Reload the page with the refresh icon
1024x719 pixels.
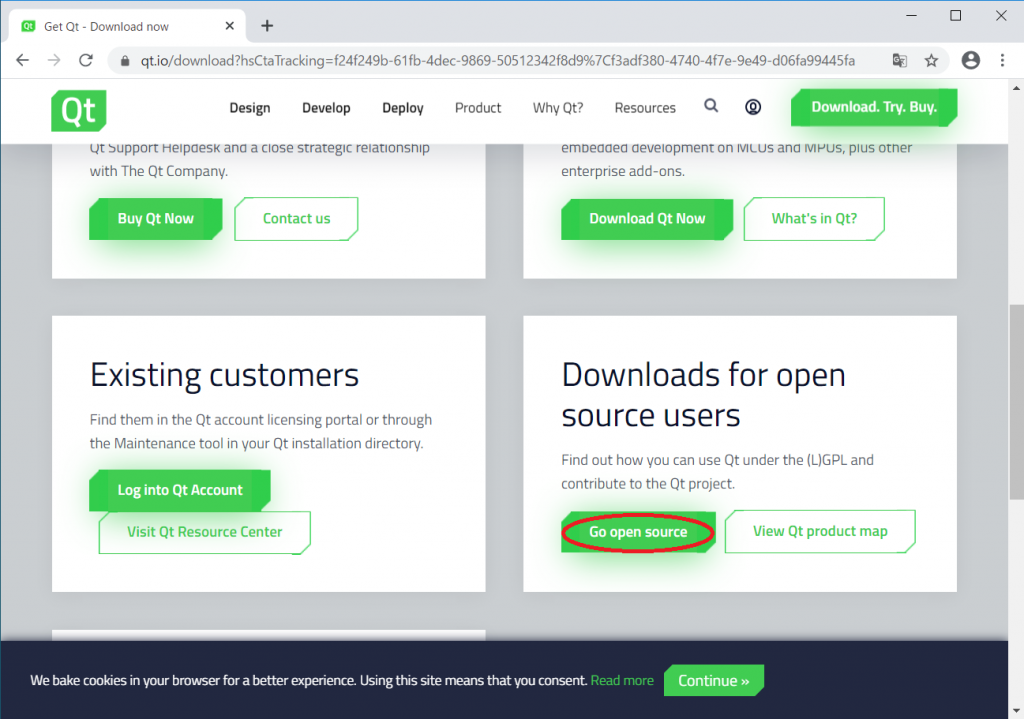(88, 60)
